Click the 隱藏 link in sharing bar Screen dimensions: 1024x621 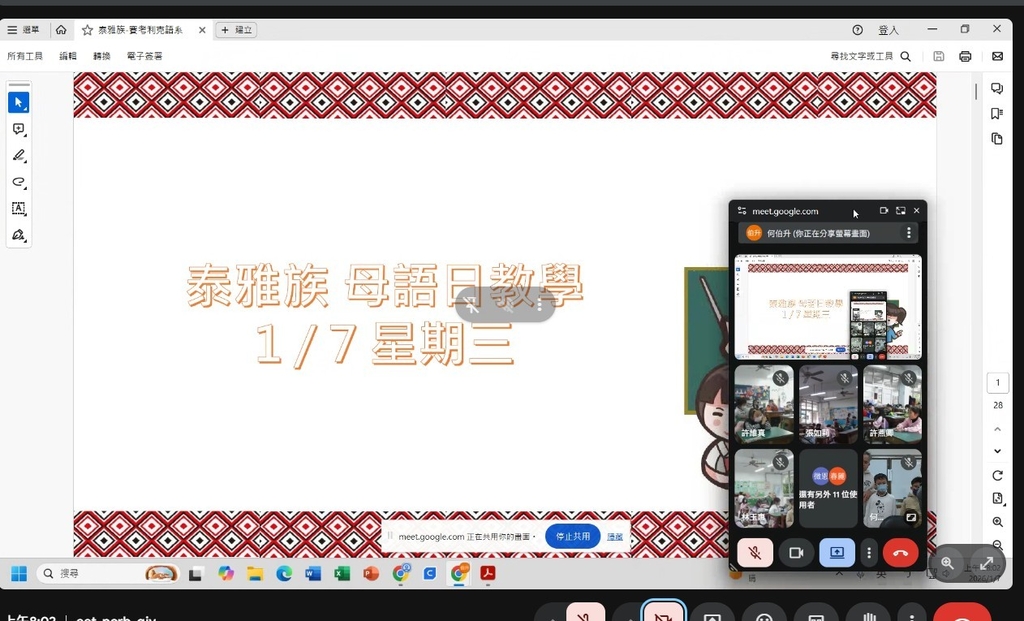615,537
